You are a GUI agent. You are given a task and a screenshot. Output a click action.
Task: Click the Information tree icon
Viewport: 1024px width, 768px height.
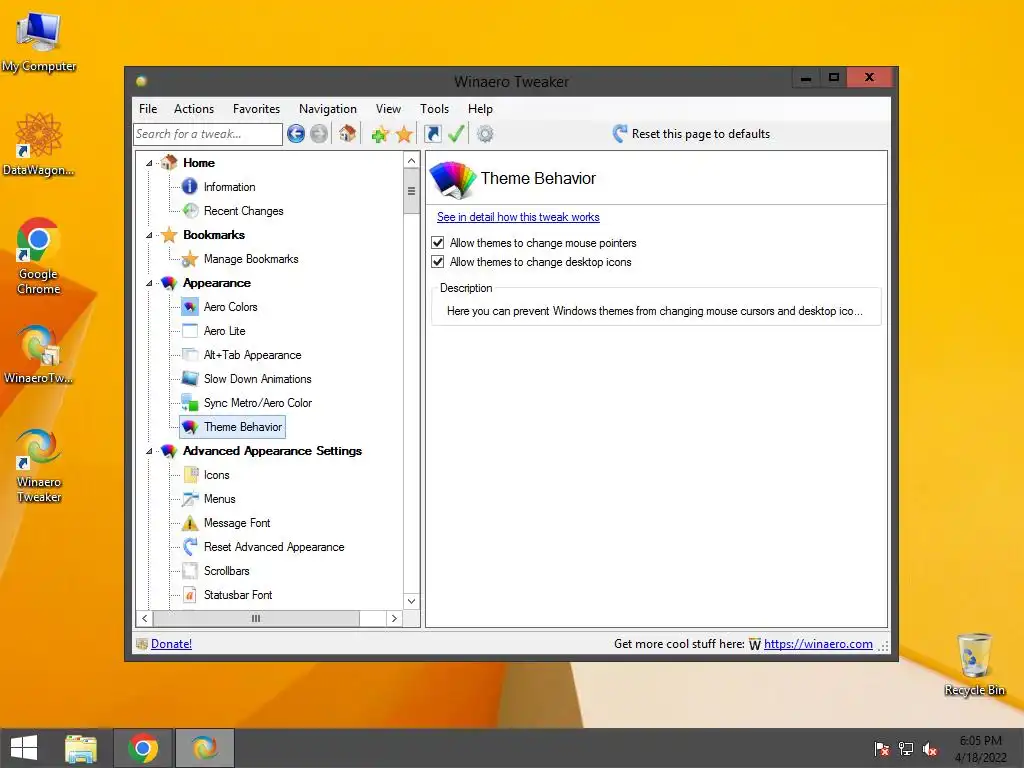[x=189, y=187]
